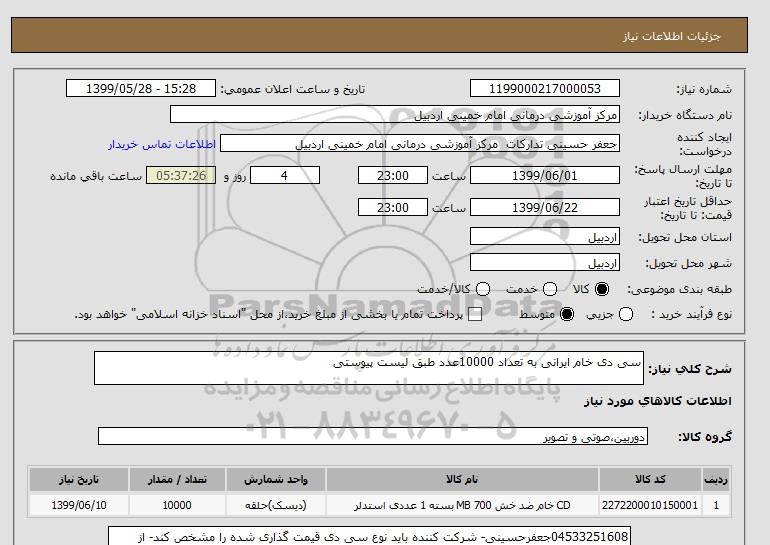Click the countdown timer 05:37:26
This screenshot has width=770, height=545.
181,175
